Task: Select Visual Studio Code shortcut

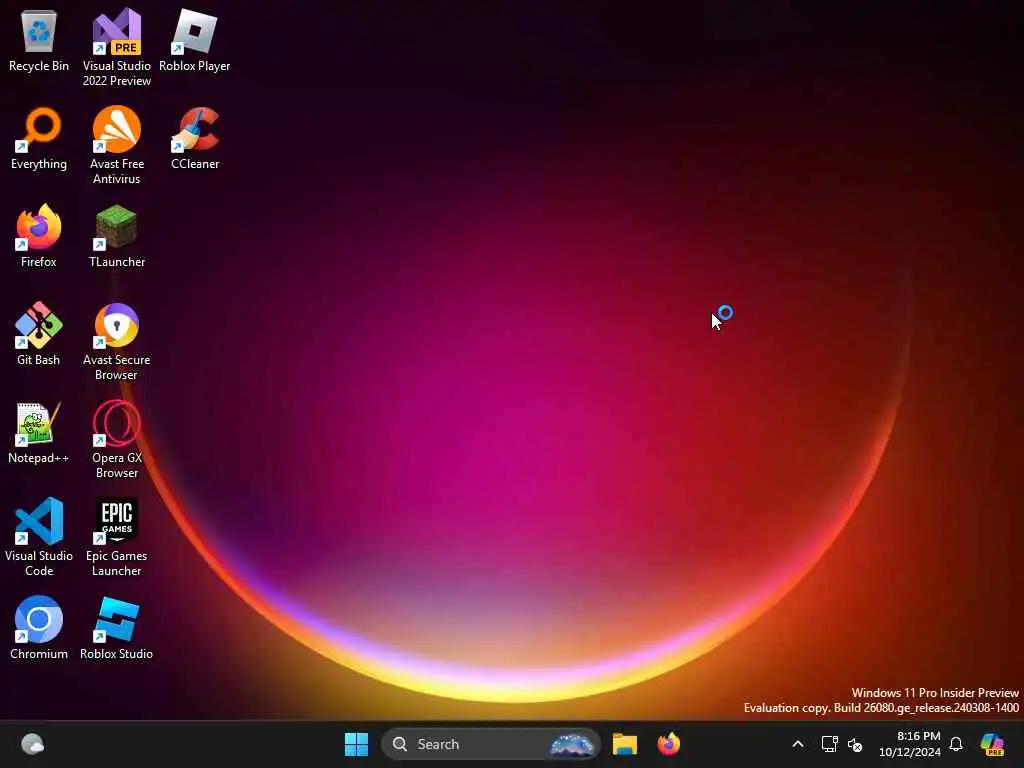Action: [x=39, y=537]
